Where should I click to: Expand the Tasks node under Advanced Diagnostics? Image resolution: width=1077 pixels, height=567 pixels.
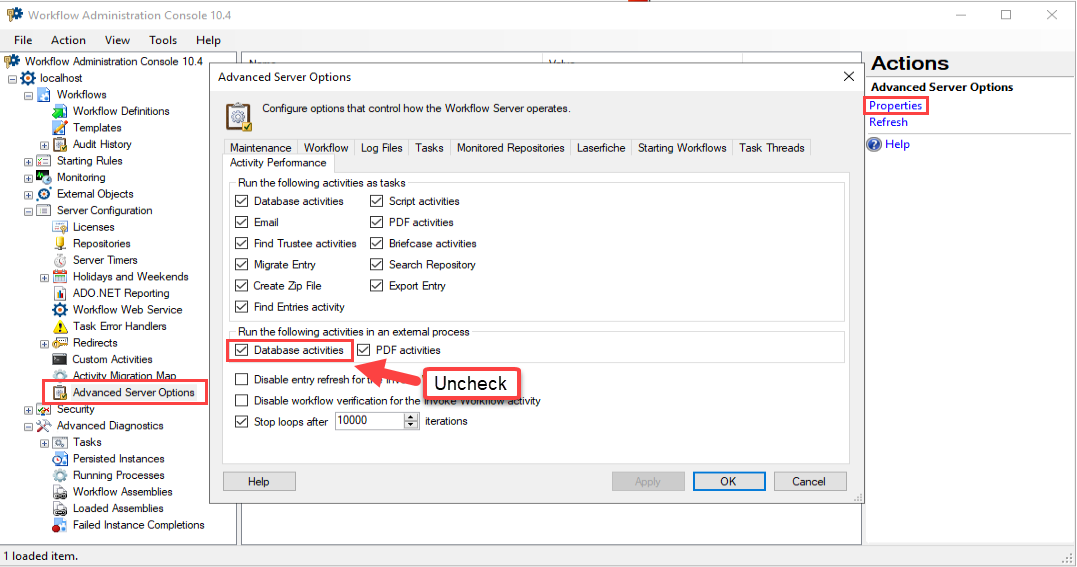tap(45, 443)
